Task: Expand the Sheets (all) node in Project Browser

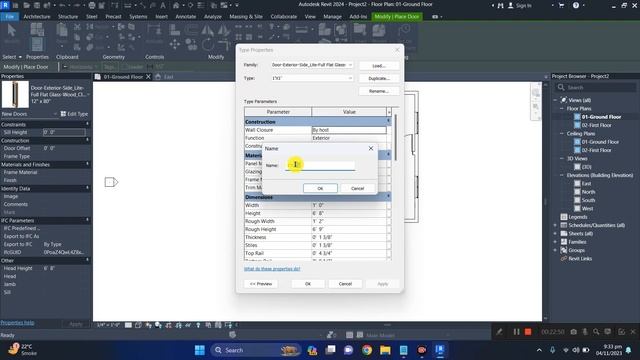Action: pyautogui.click(x=555, y=233)
